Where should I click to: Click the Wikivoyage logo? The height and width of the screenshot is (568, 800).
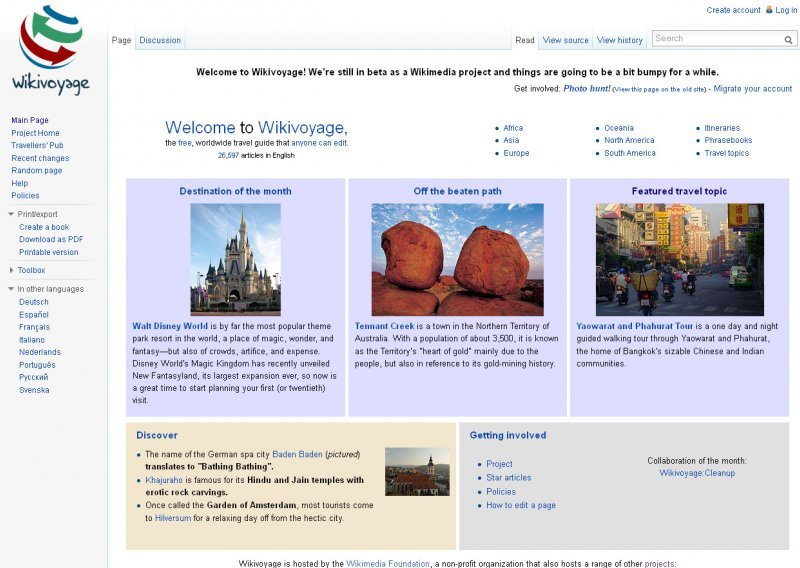(x=51, y=50)
